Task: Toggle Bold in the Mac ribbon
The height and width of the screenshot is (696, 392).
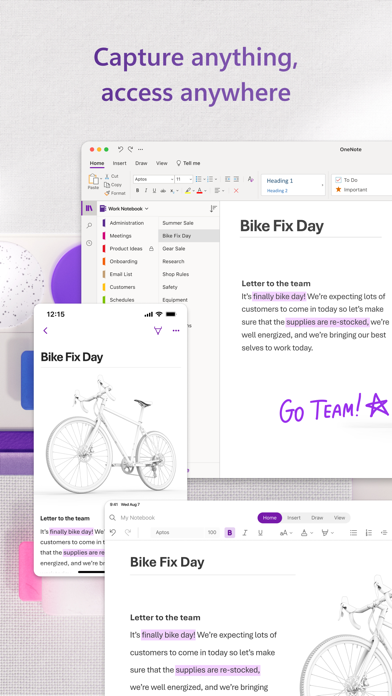Action: coord(137,190)
